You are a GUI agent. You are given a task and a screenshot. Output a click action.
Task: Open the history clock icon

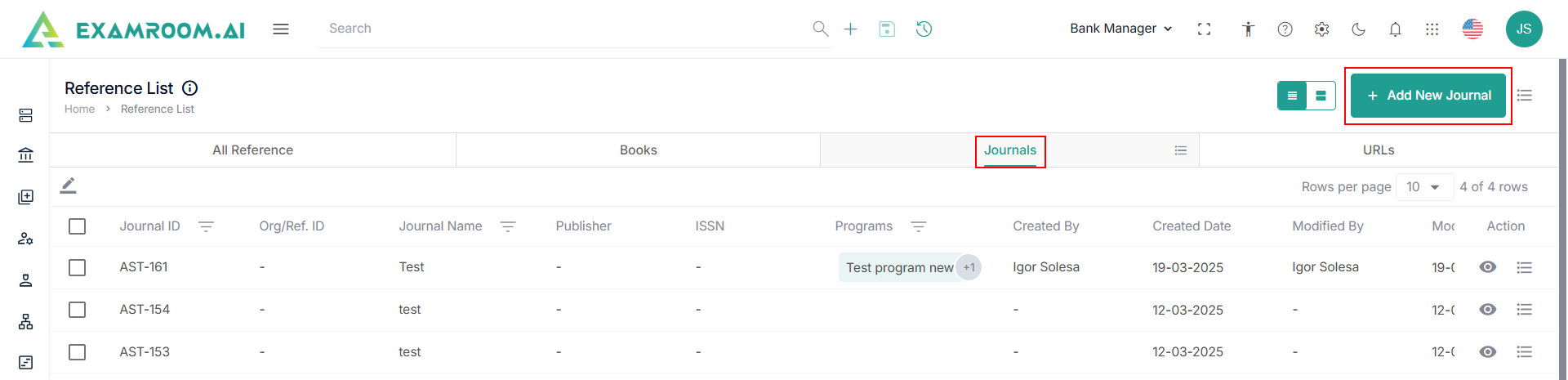924,29
